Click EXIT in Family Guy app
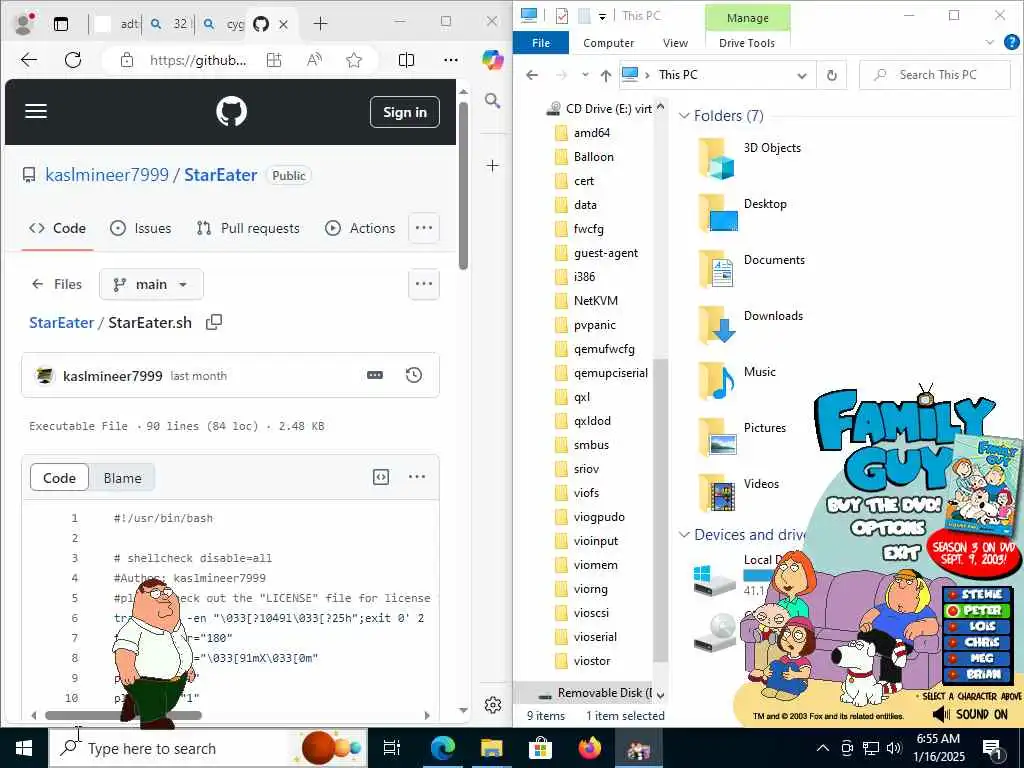Viewport: 1024px width, 768px height. (x=901, y=553)
